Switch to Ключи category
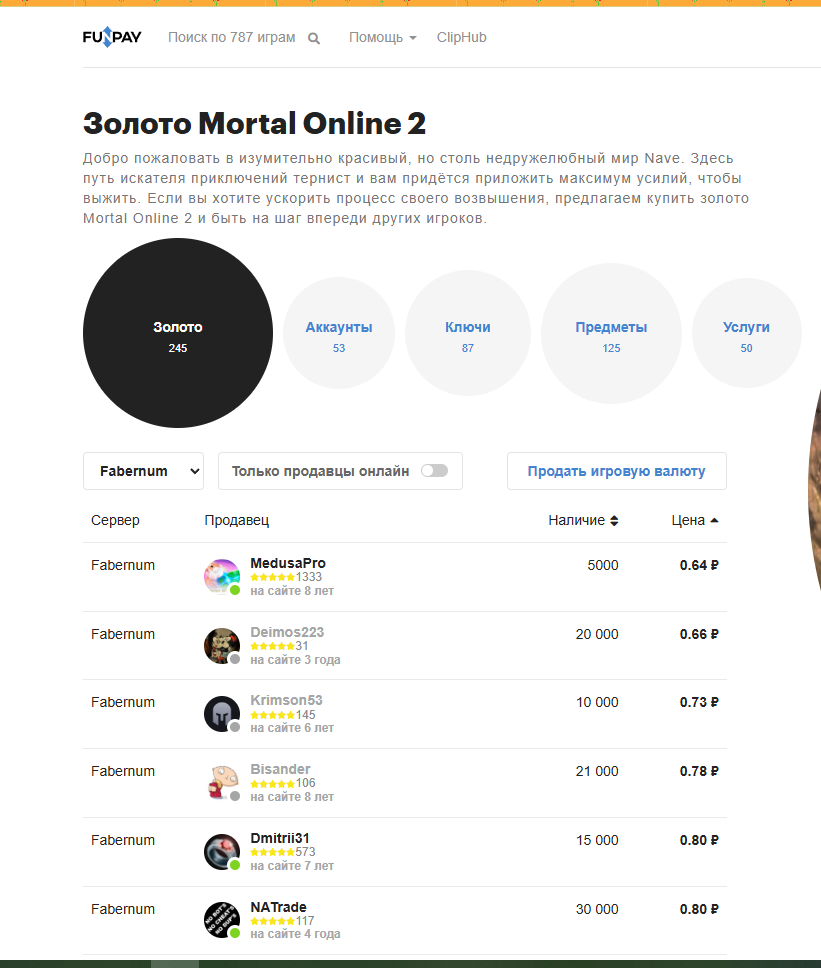Image resolution: width=821 pixels, height=968 pixels. click(468, 333)
